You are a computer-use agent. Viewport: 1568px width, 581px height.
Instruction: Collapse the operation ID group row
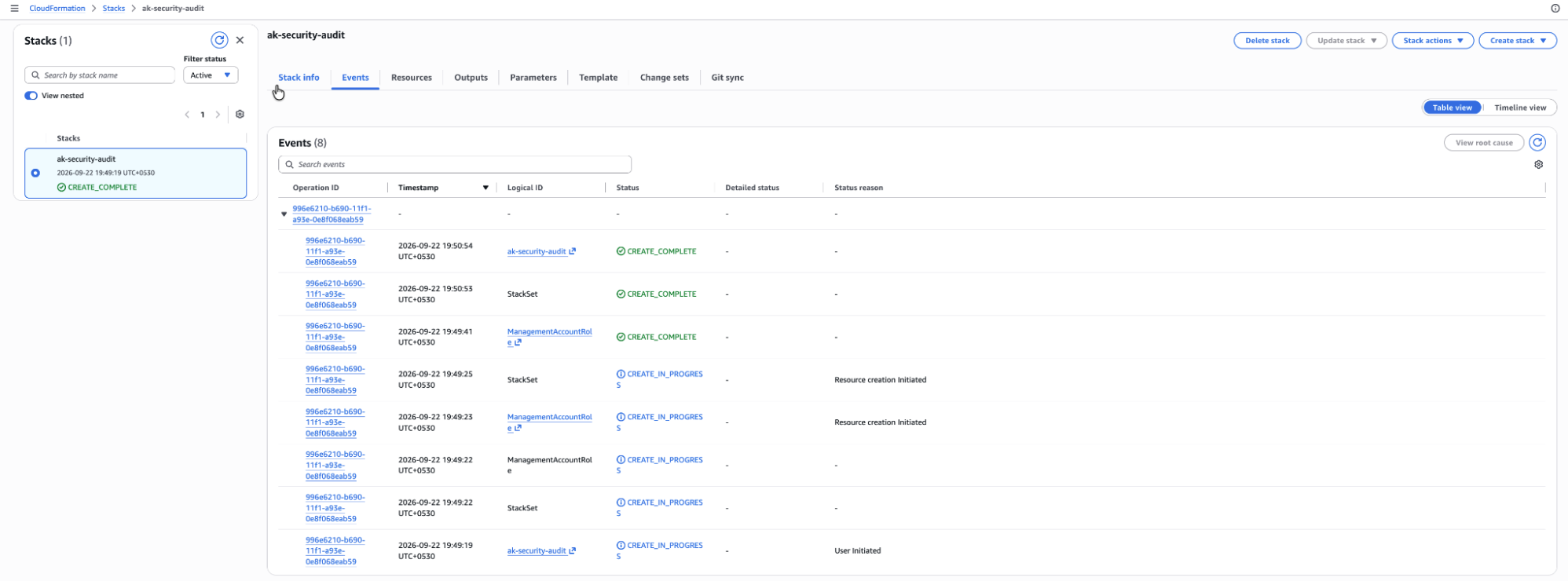tap(284, 214)
